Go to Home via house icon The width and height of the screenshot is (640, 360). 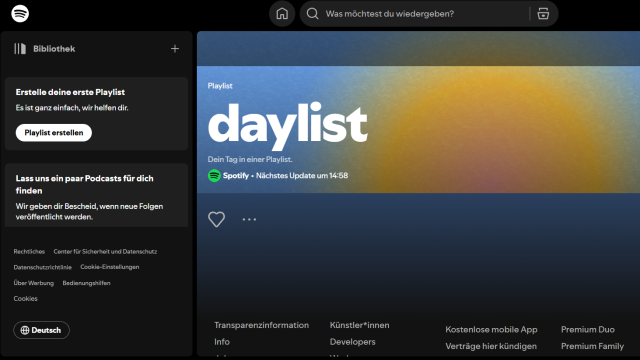tap(282, 13)
